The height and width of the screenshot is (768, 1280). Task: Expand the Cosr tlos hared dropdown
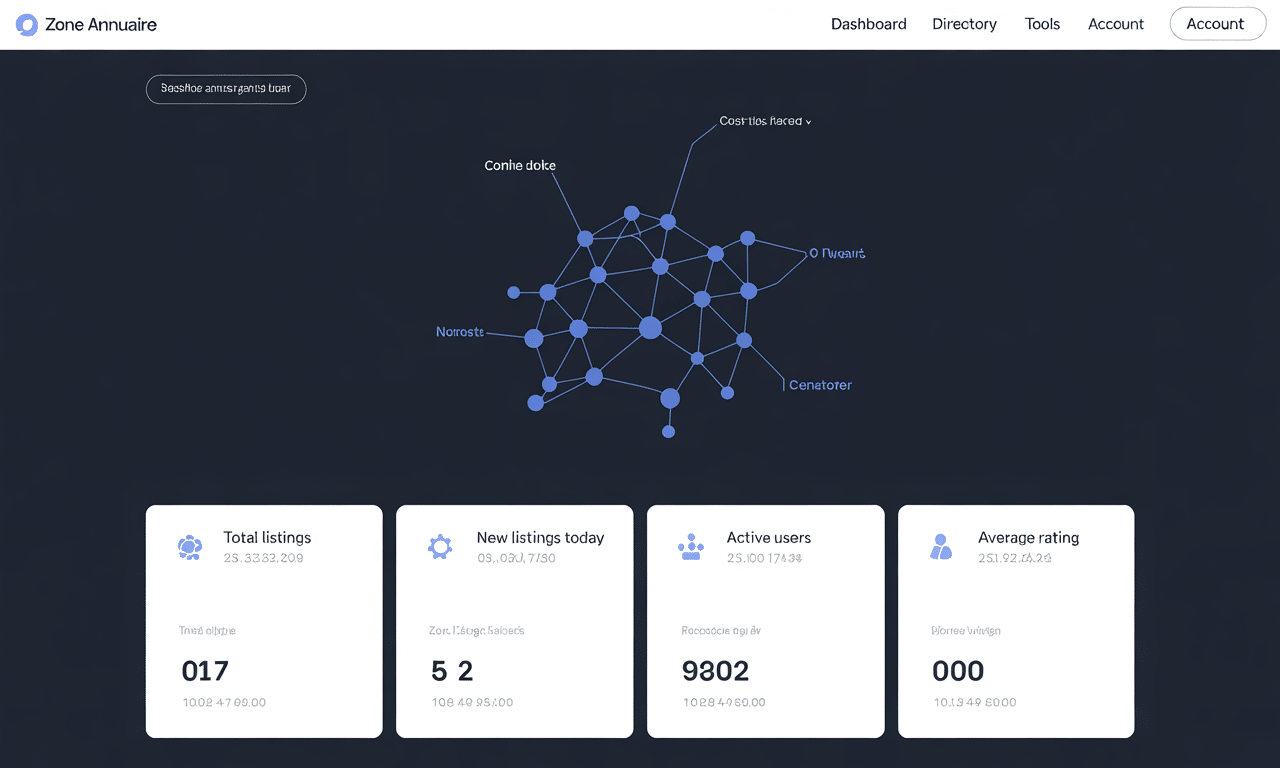coord(766,121)
